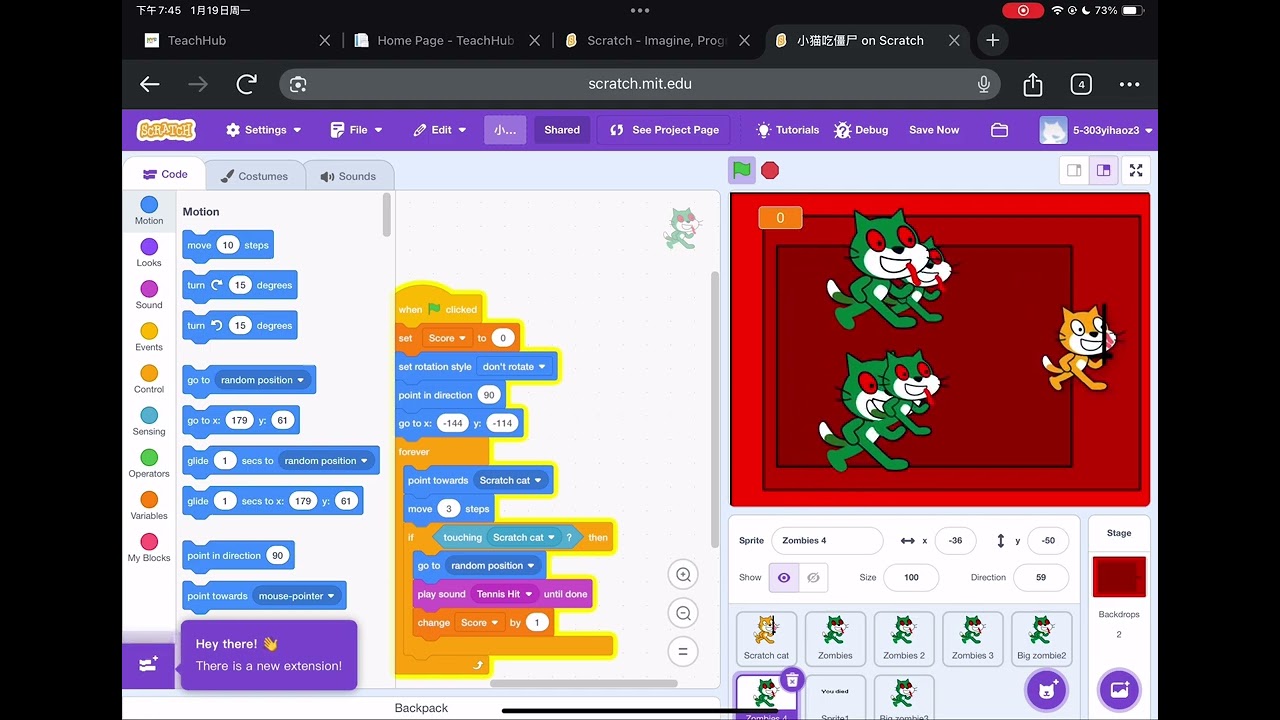This screenshot has width=1280, height=720.
Task: Switch to small stage layout
Action: [x=1074, y=170]
